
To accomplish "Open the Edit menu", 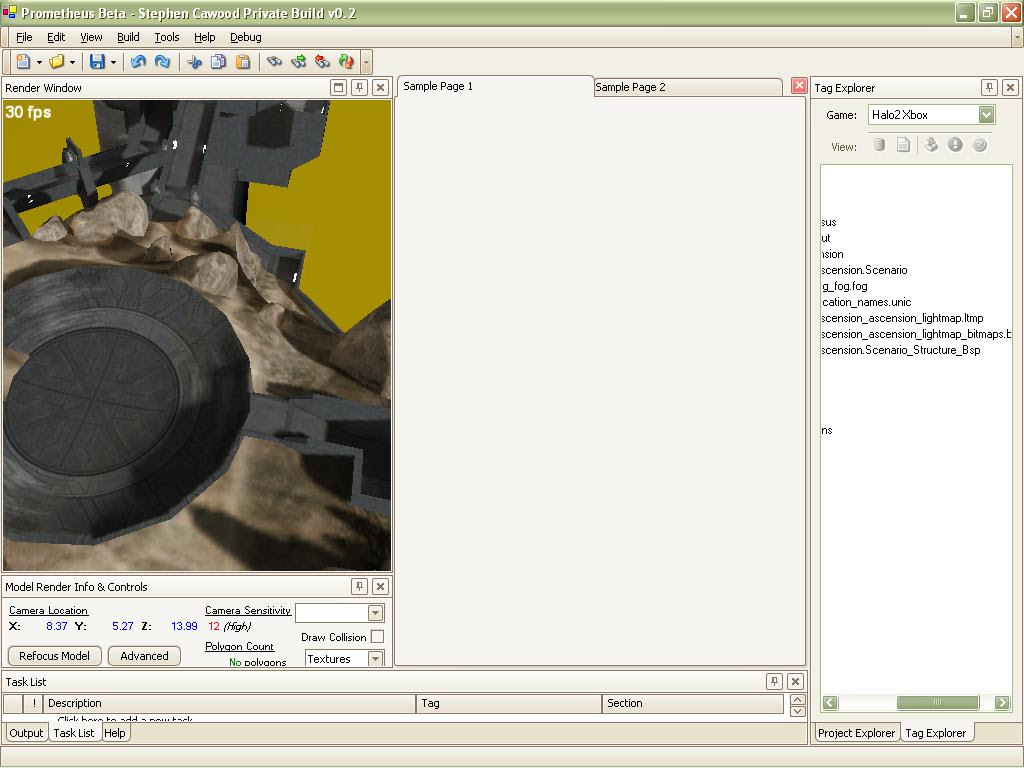I will pos(56,37).
